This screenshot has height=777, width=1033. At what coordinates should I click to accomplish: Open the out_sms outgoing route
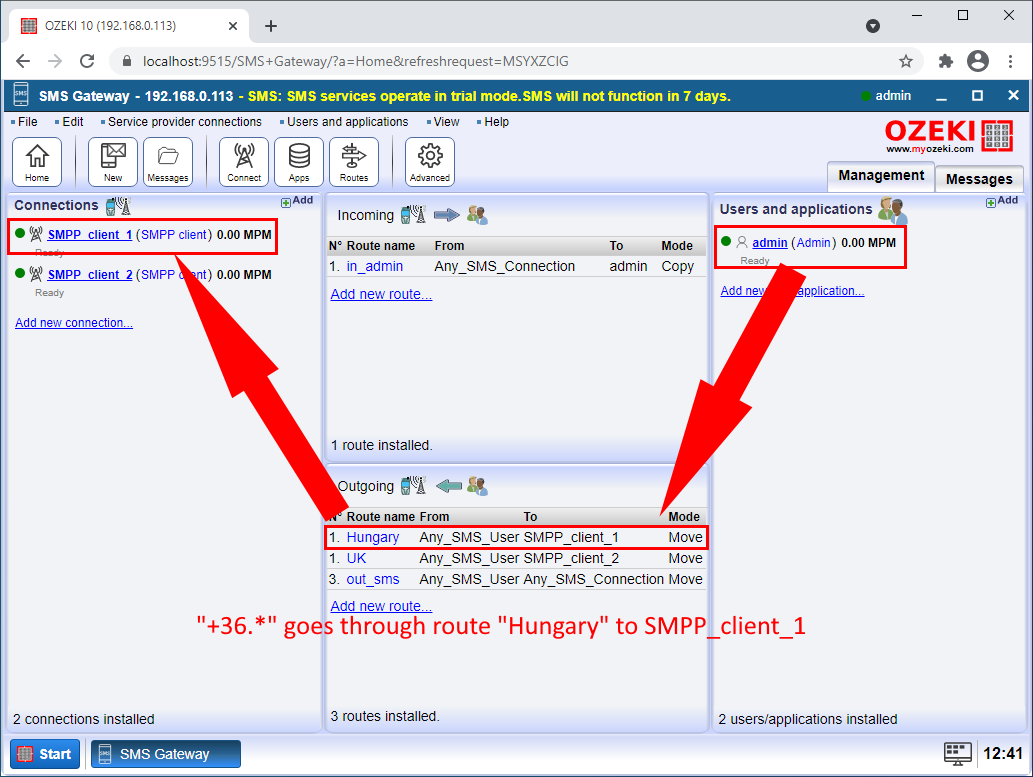click(x=373, y=579)
